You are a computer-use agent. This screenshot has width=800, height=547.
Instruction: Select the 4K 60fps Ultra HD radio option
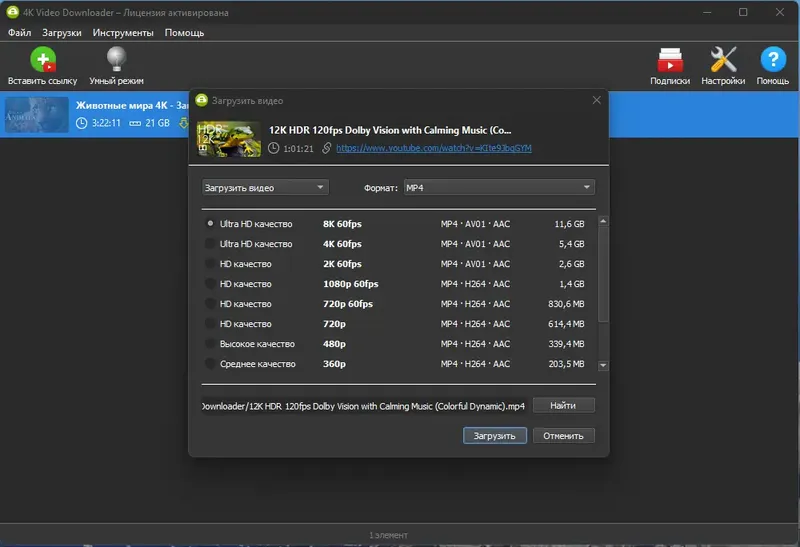pyautogui.click(x=210, y=243)
